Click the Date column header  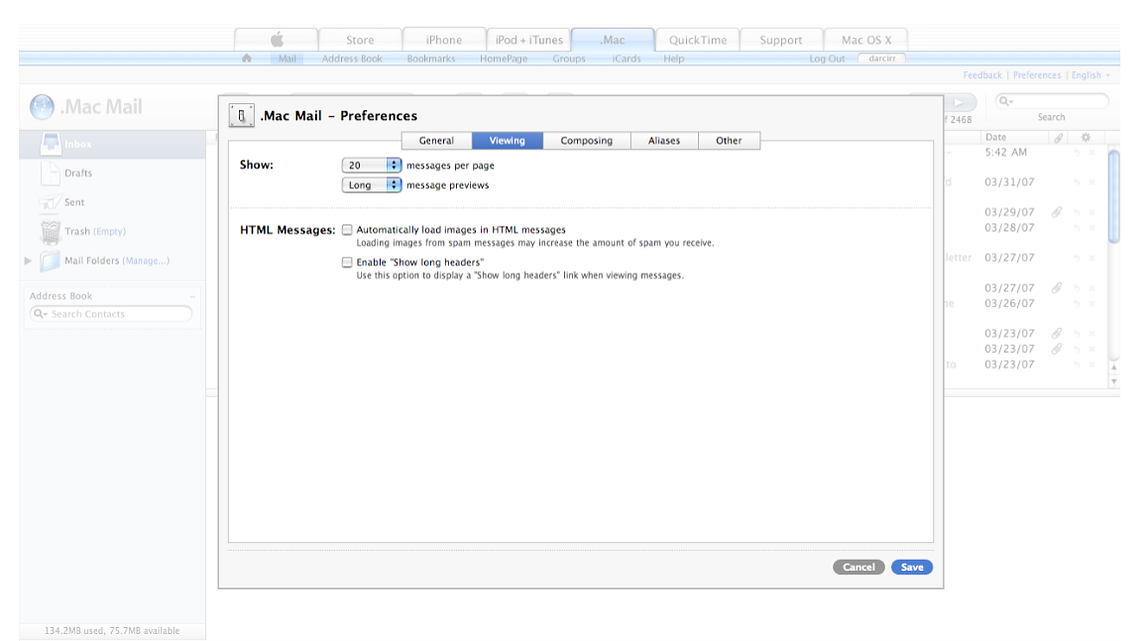[x=995, y=137]
